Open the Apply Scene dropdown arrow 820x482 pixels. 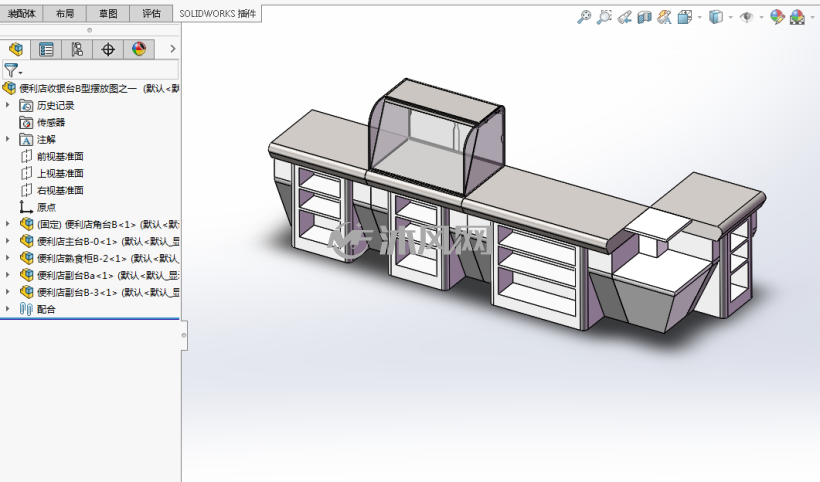pos(812,17)
